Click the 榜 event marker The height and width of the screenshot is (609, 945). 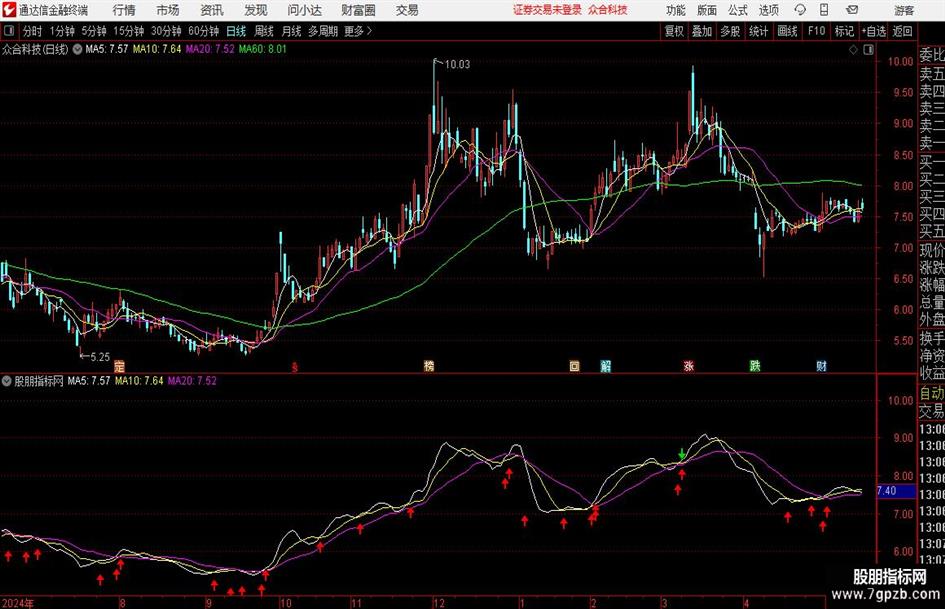click(429, 366)
